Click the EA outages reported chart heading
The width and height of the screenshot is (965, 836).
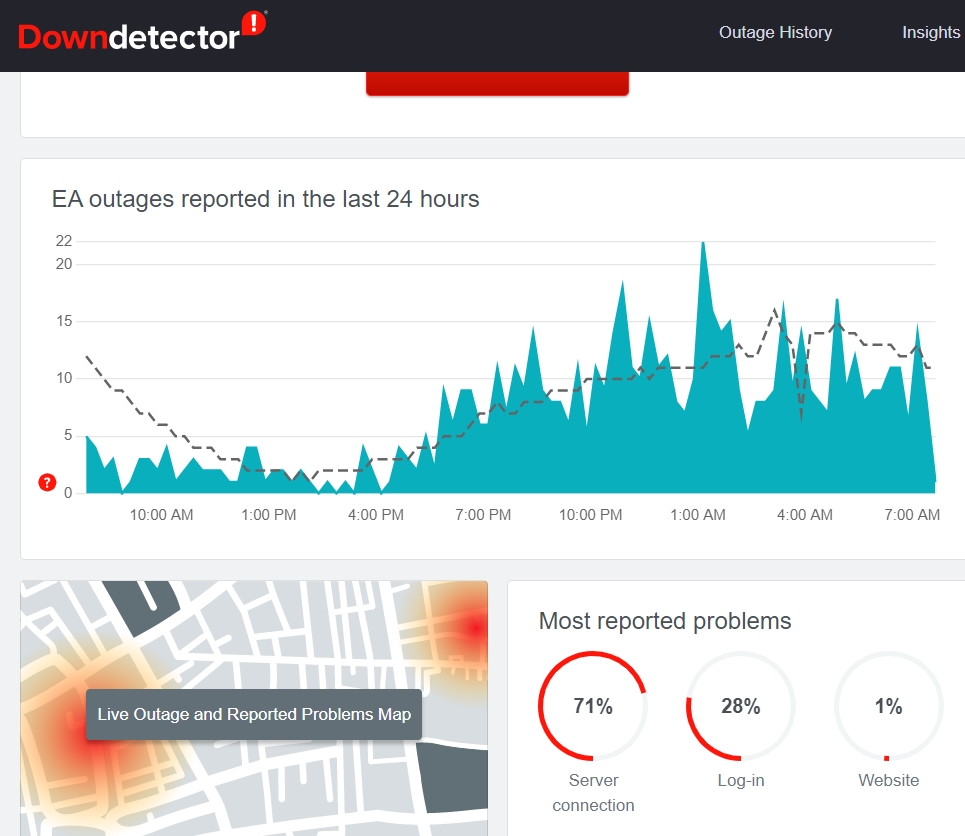266,199
